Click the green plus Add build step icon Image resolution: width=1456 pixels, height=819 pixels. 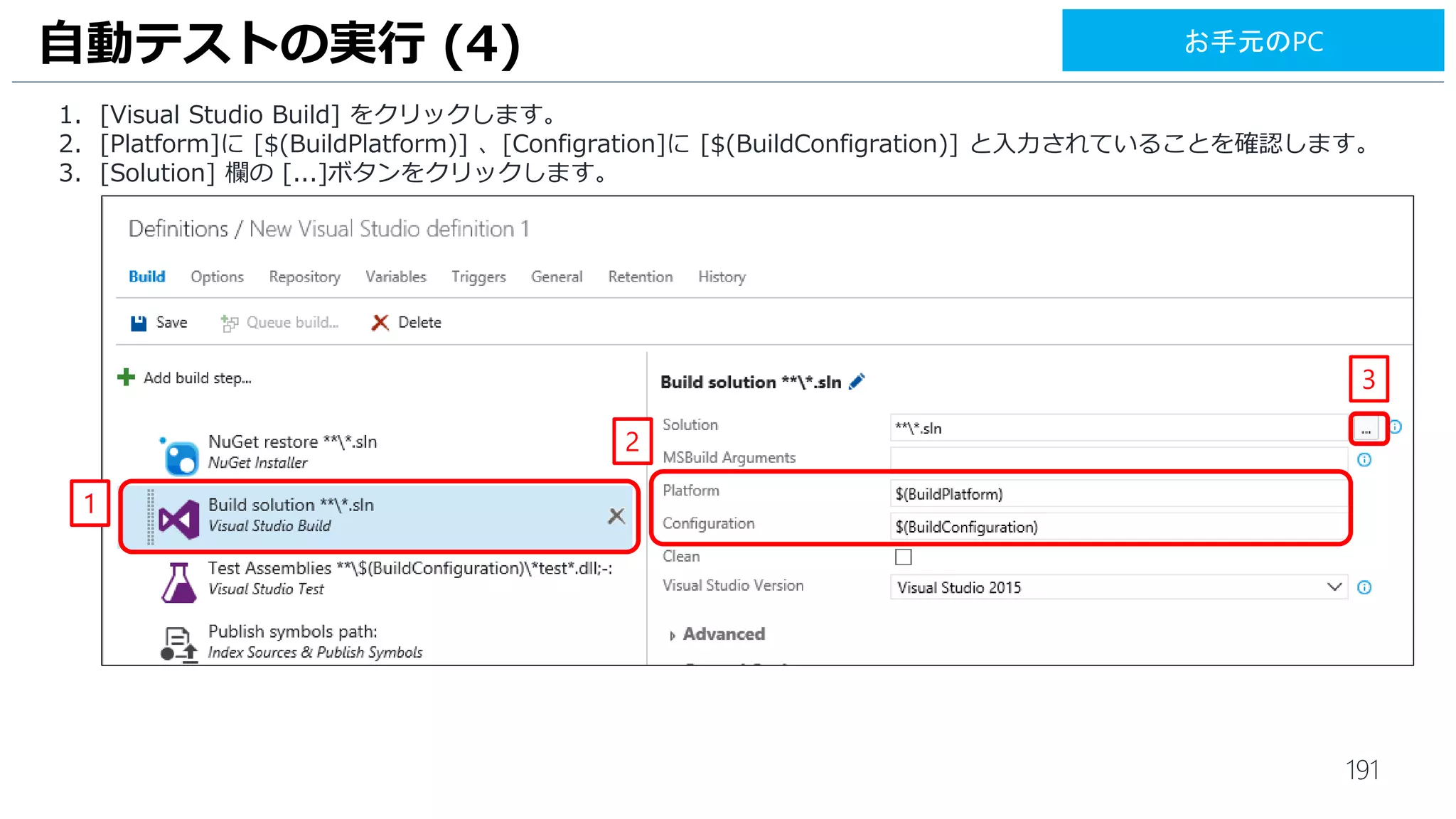click(126, 377)
